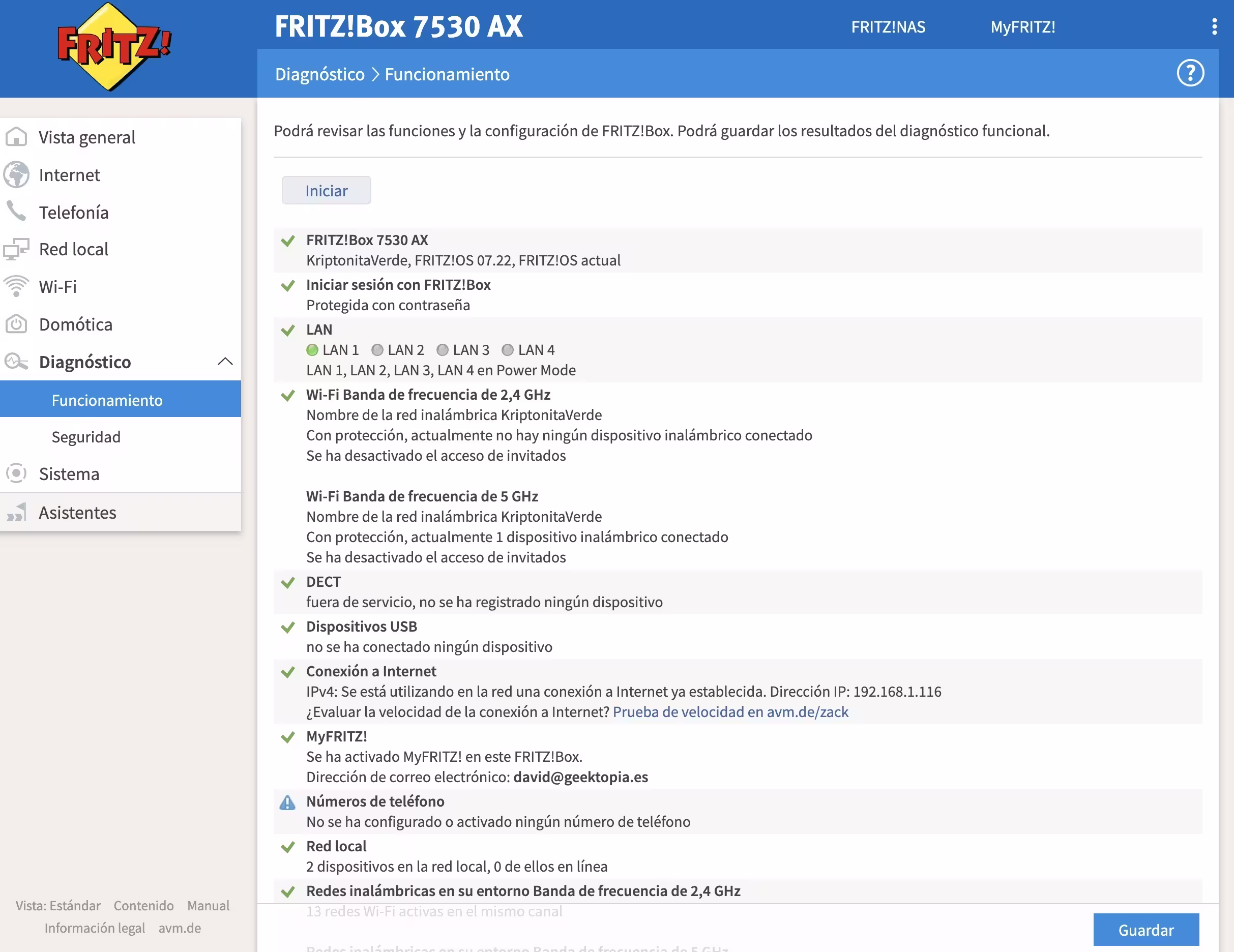Click the Sistema gear icon
Image resolution: width=1234 pixels, height=952 pixels.
[x=16, y=473]
